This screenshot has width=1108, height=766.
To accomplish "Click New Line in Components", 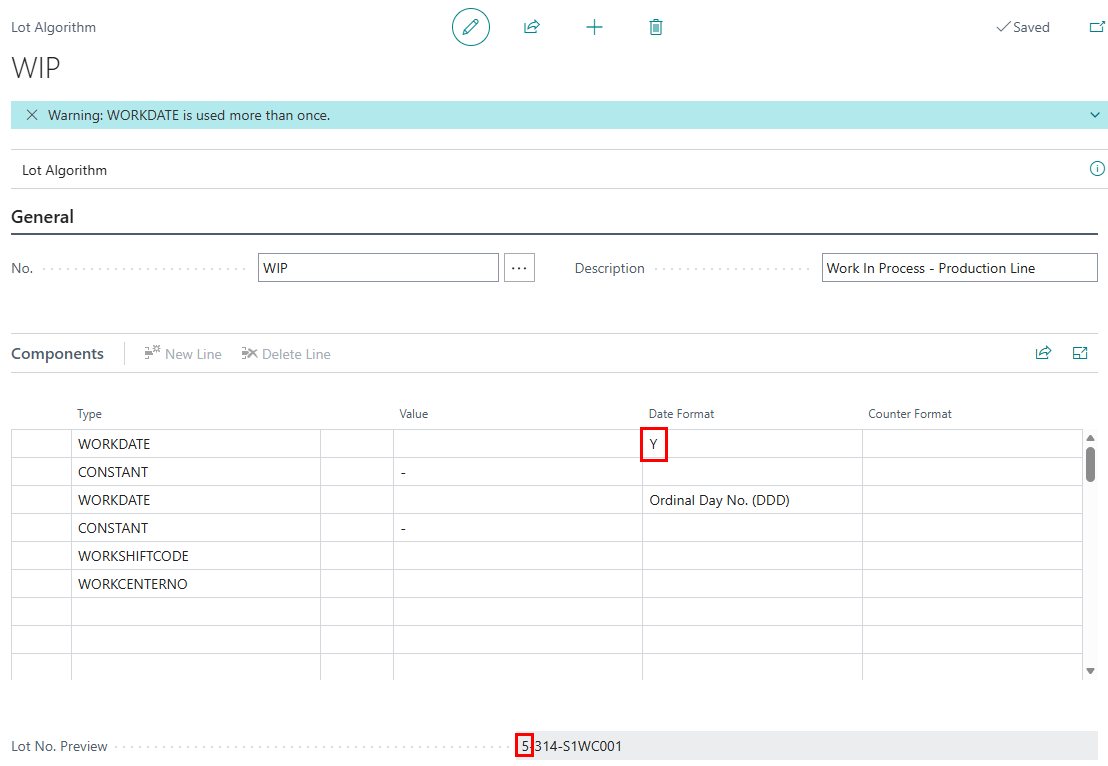I will [183, 354].
